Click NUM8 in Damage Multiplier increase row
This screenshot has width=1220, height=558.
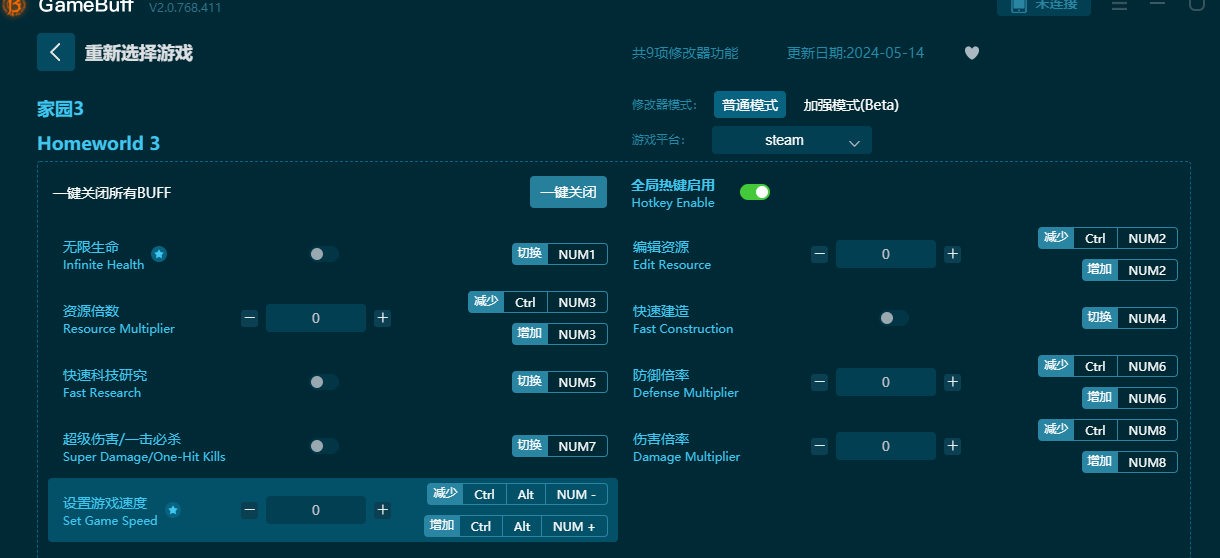(x=1147, y=462)
